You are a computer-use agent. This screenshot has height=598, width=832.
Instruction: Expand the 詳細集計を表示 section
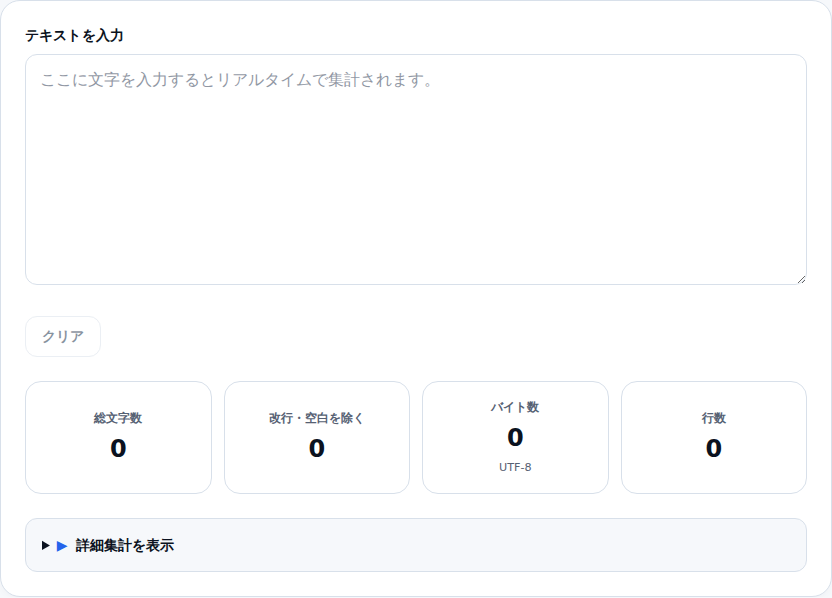(416, 545)
